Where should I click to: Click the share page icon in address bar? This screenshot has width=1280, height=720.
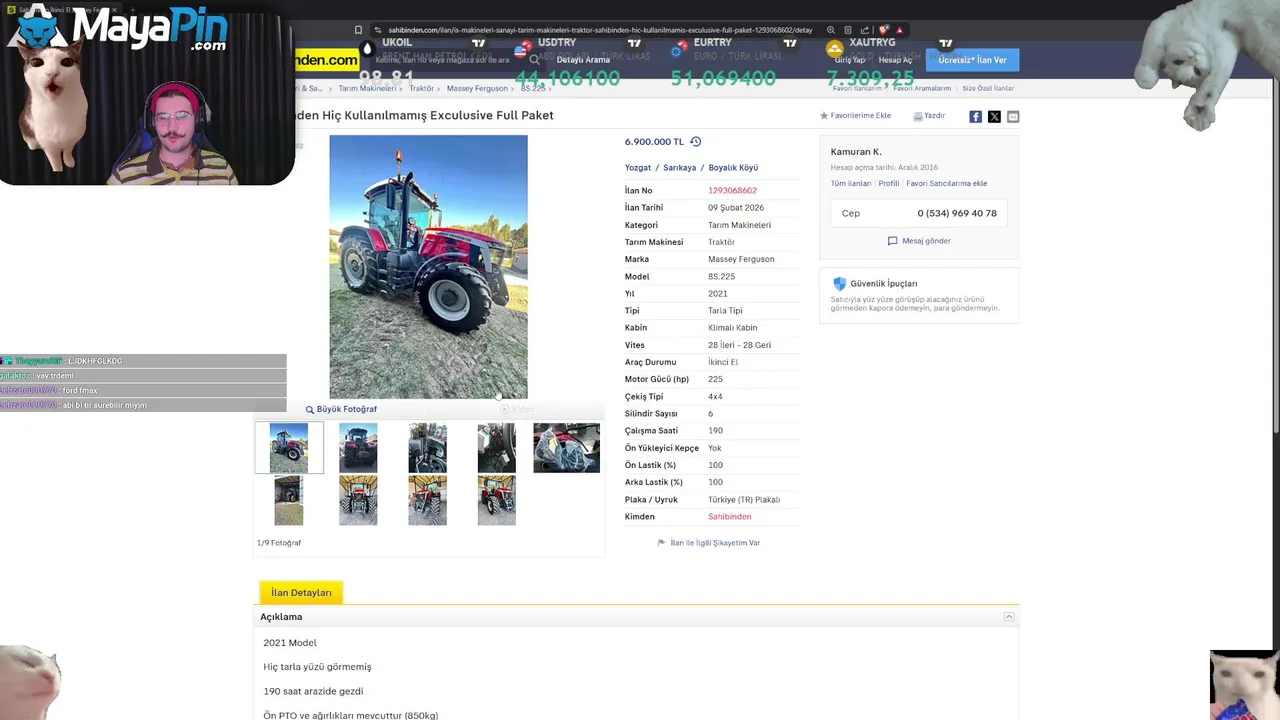tap(865, 30)
